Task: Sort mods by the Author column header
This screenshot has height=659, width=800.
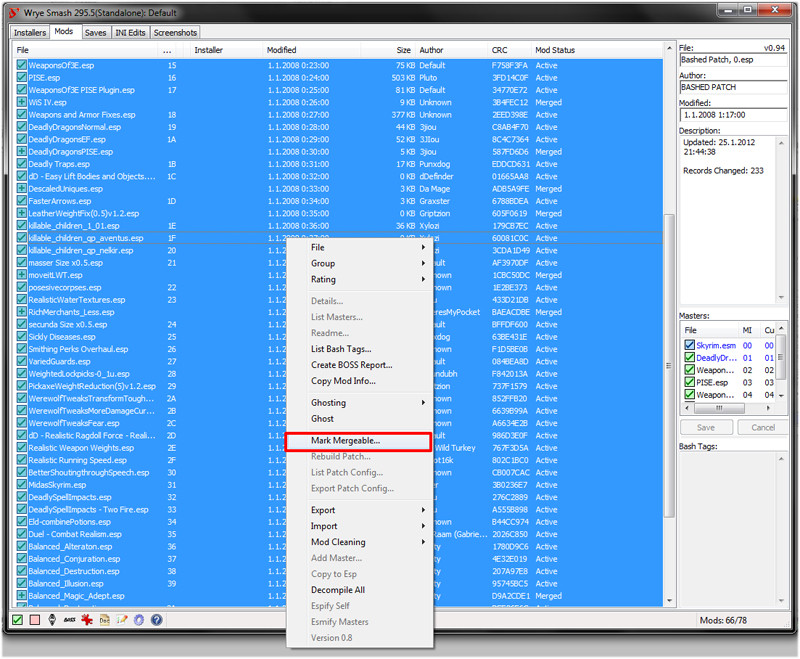Action: [451, 50]
